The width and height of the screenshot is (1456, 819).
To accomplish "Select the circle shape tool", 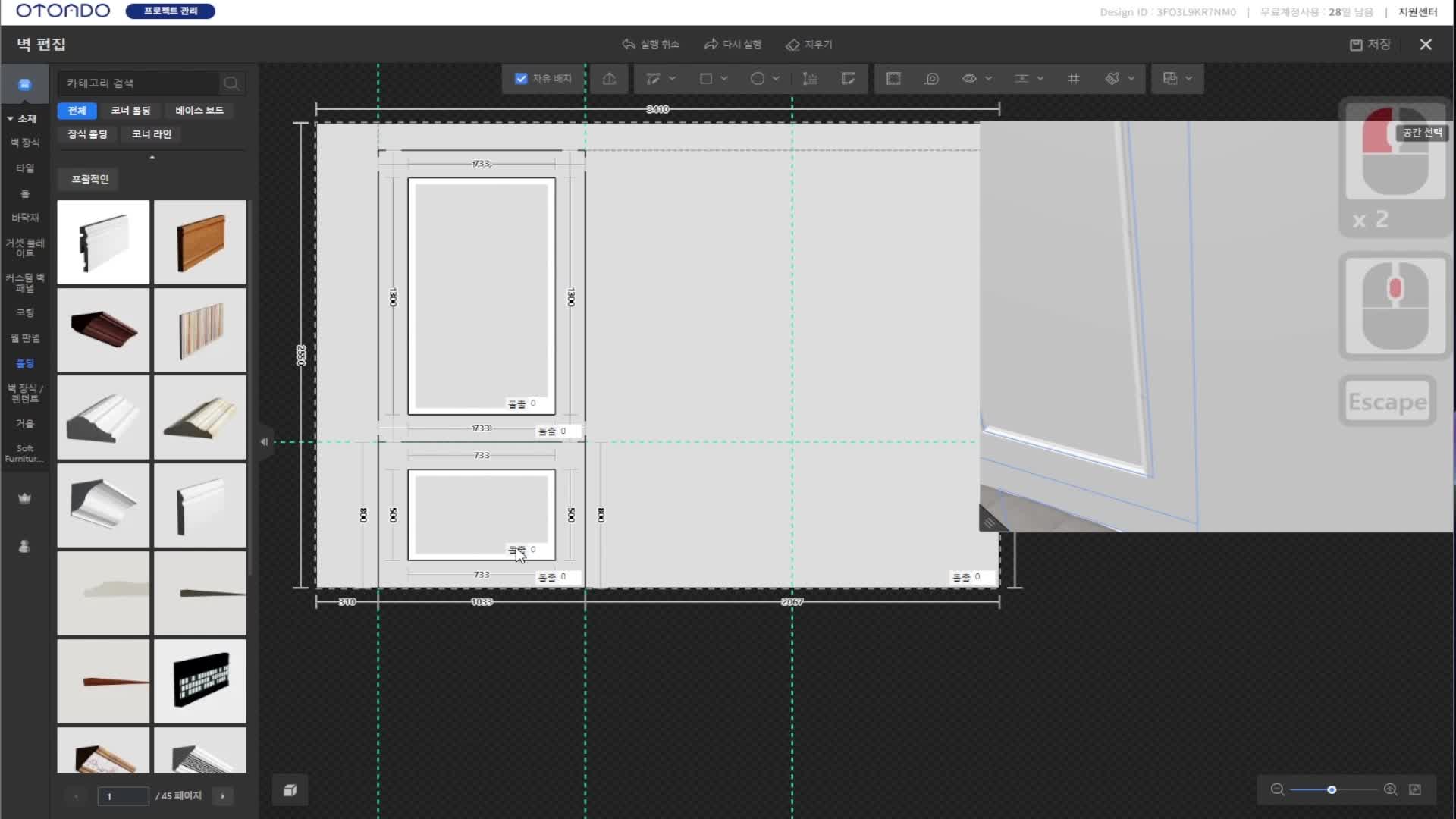I will [x=757, y=78].
